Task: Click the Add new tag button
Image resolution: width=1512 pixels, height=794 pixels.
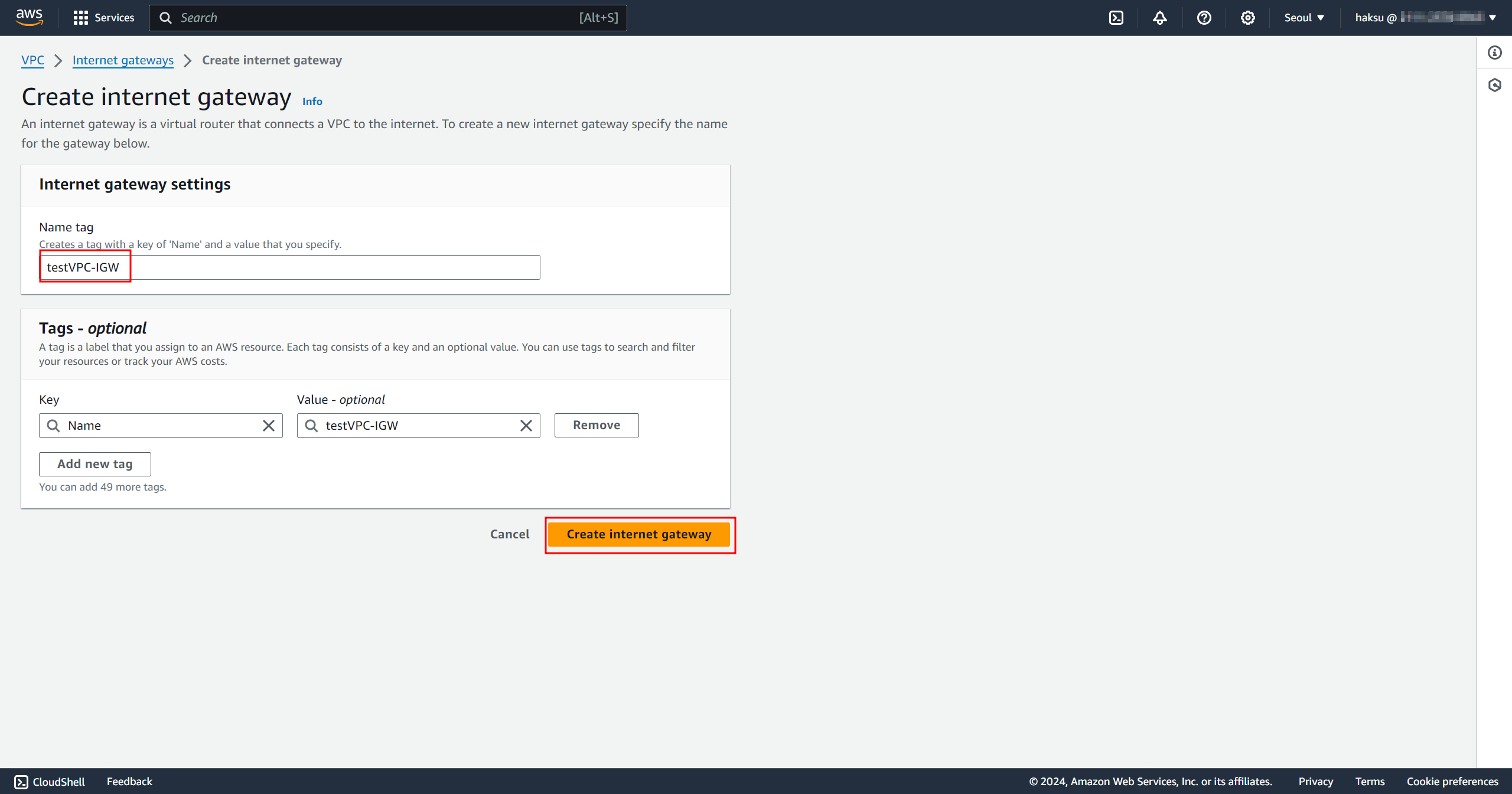Action: point(95,464)
